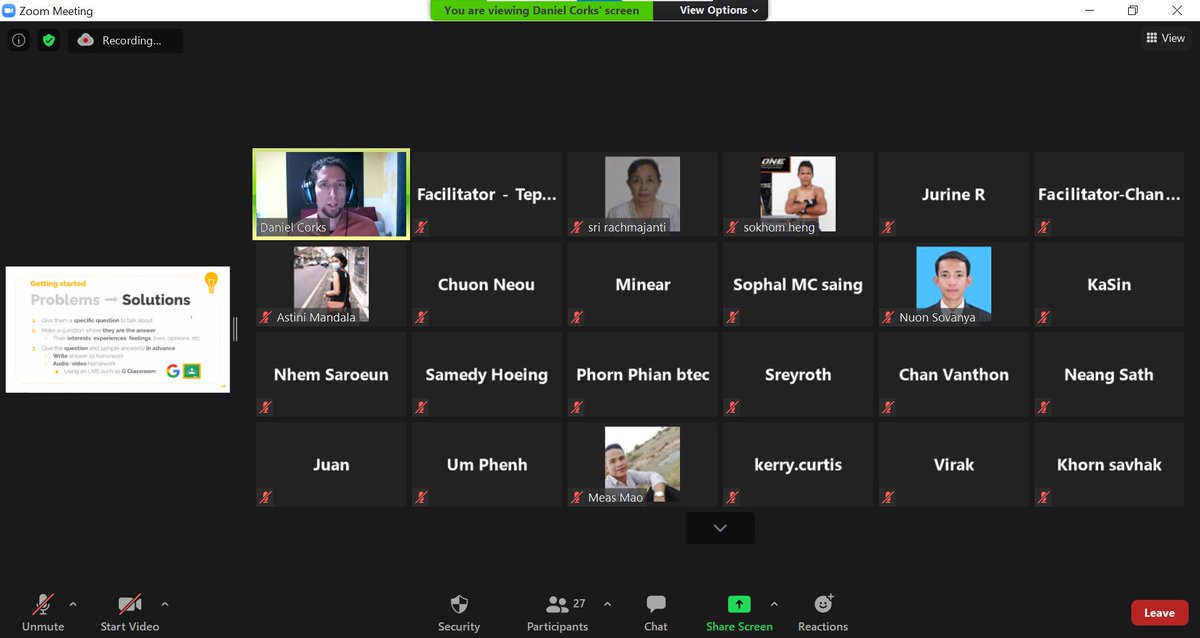Click the KaSin participant name
Screen dimensions: 1200x638
[1109, 285]
